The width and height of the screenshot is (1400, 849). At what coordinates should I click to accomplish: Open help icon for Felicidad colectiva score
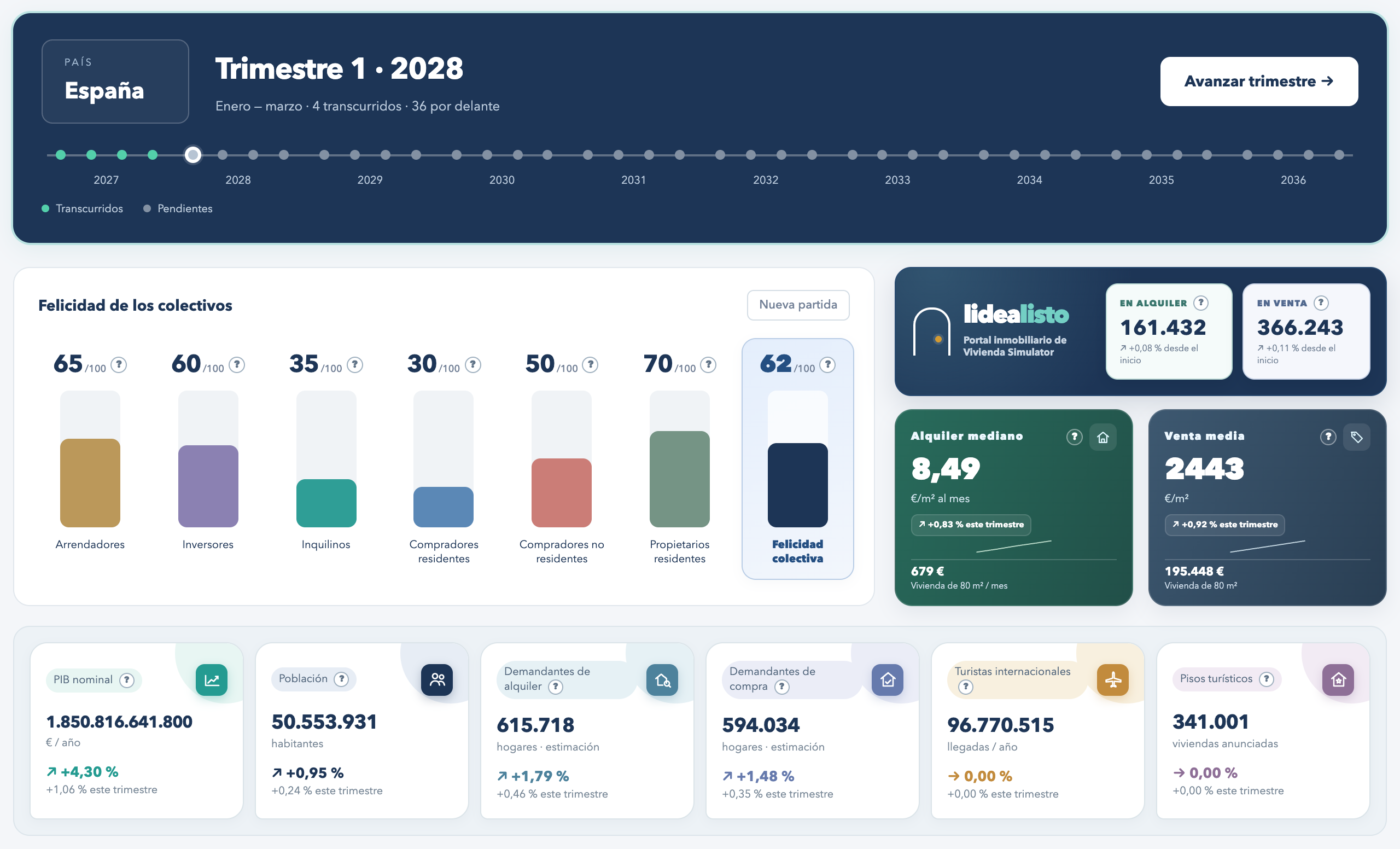827,364
